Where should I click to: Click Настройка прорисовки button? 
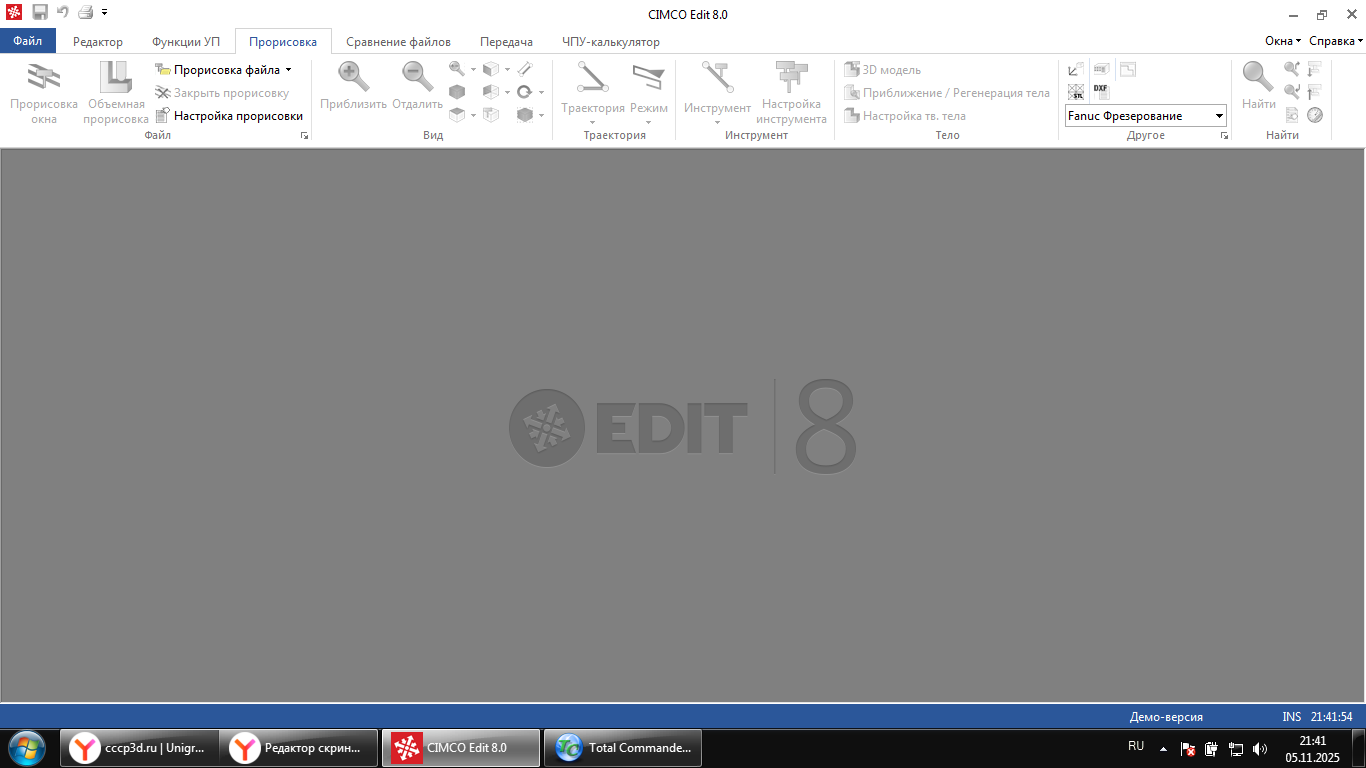229,116
